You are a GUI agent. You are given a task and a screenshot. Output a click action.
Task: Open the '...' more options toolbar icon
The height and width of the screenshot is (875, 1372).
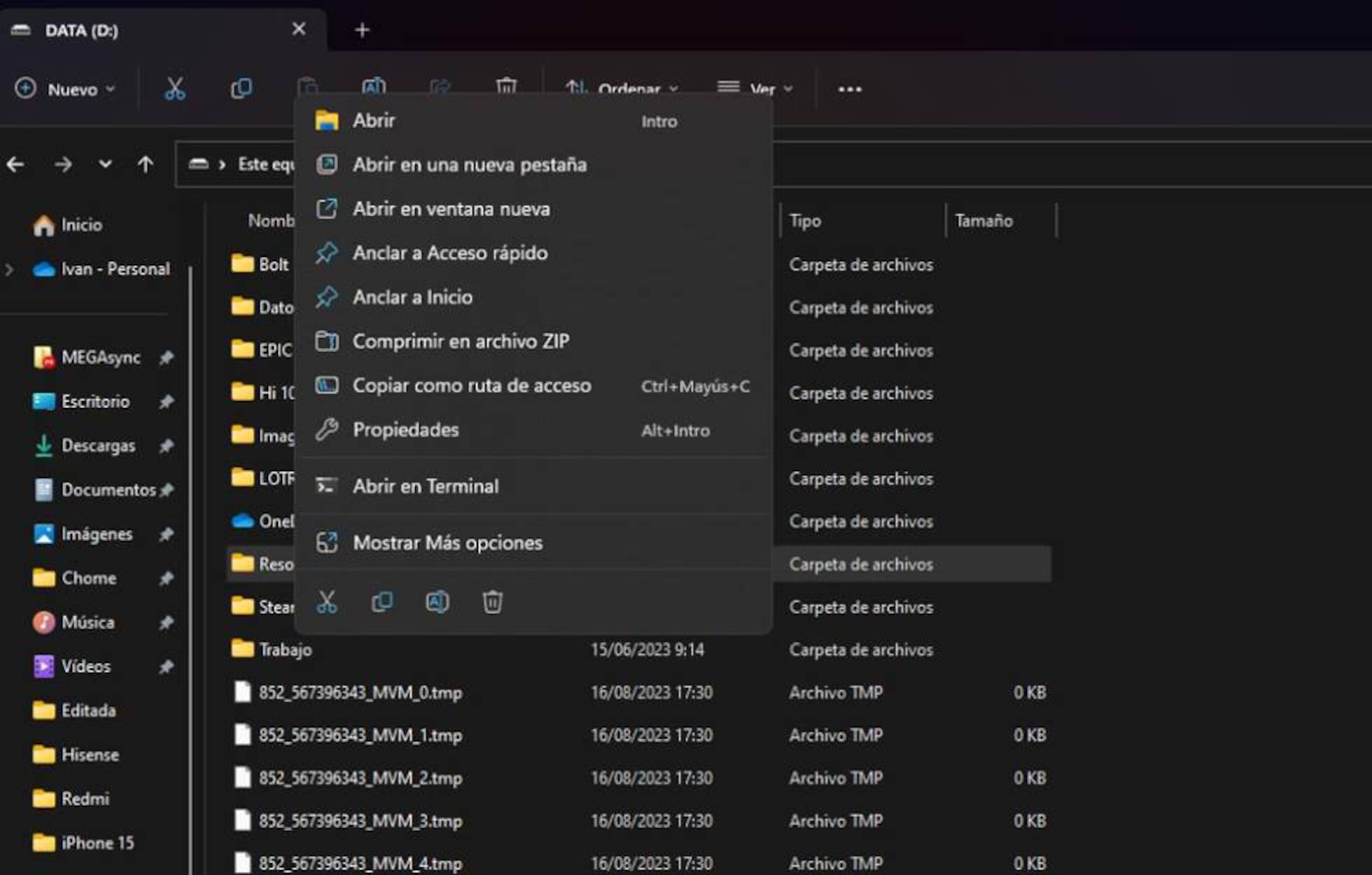(849, 88)
